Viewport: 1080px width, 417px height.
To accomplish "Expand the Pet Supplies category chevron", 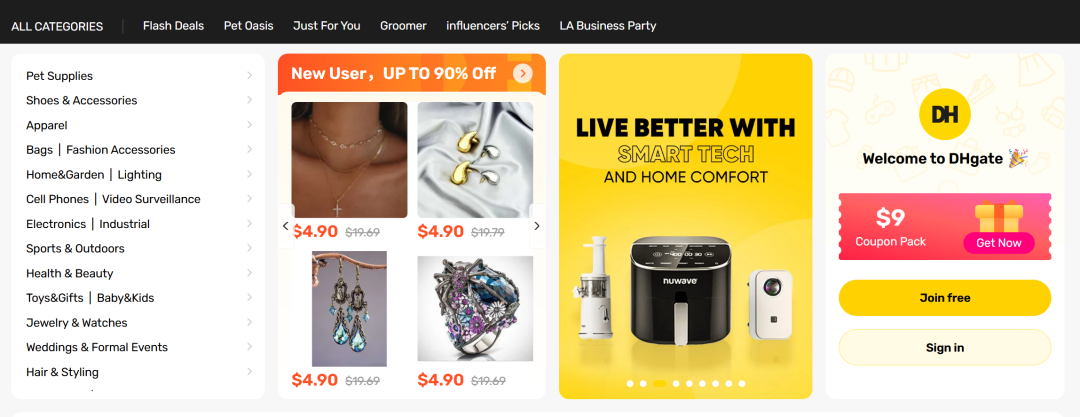I will (x=249, y=75).
